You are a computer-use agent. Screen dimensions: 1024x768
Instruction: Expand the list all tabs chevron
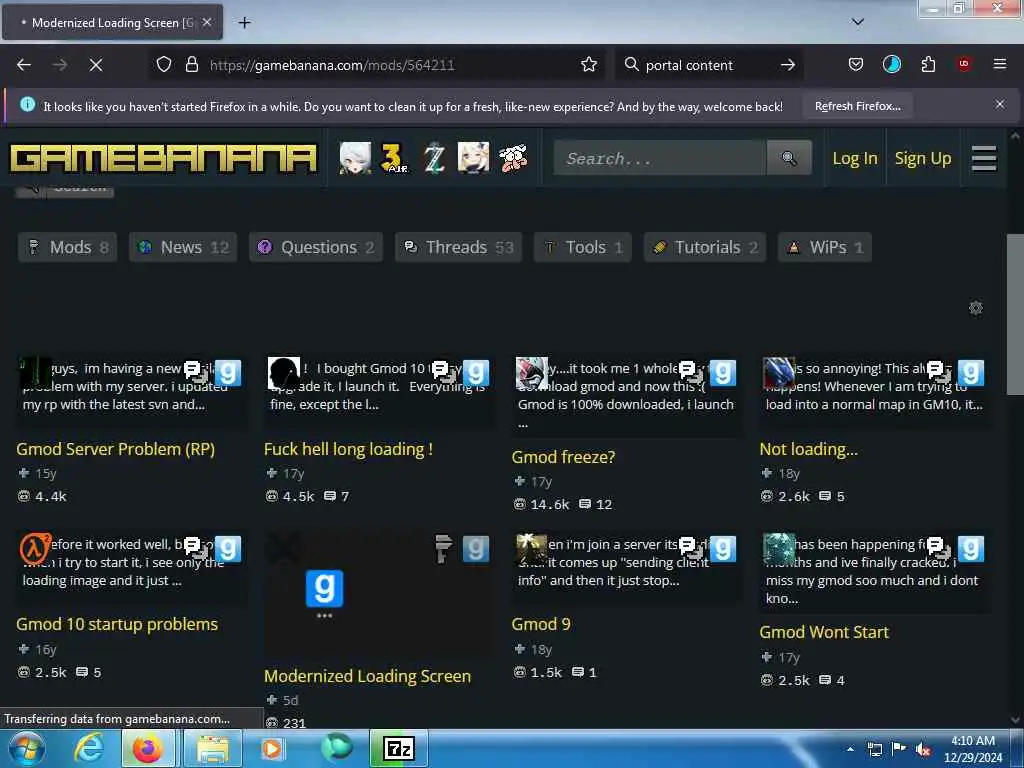pyautogui.click(x=858, y=22)
